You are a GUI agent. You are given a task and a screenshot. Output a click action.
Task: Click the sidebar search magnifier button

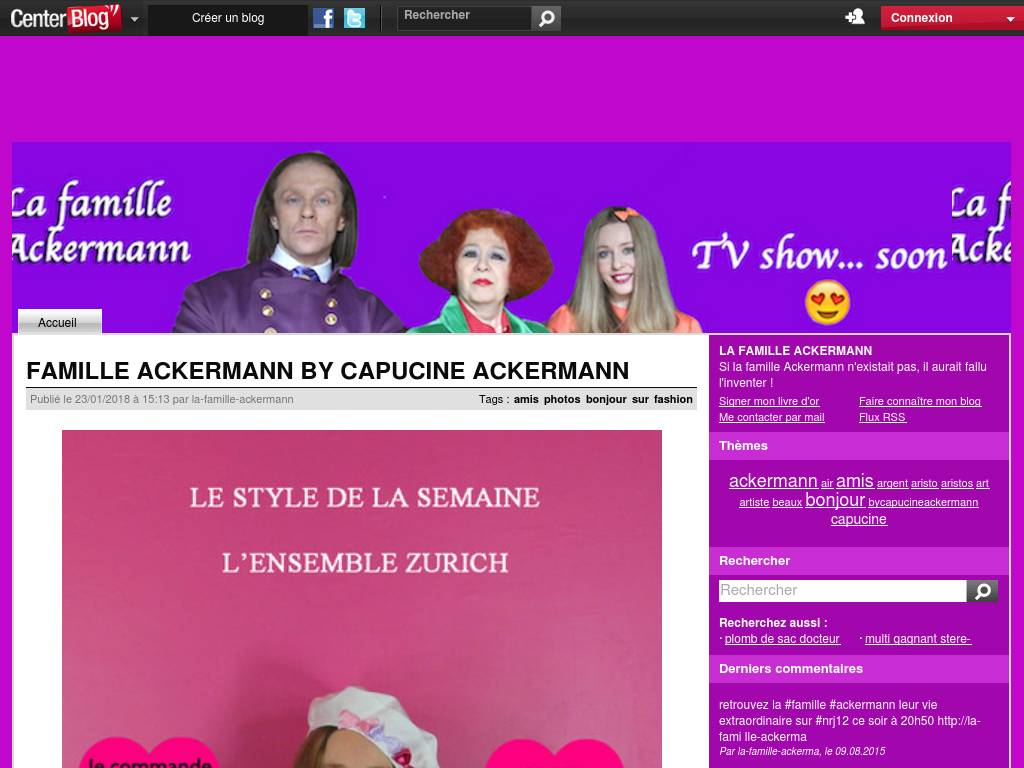pyautogui.click(x=982, y=591)
